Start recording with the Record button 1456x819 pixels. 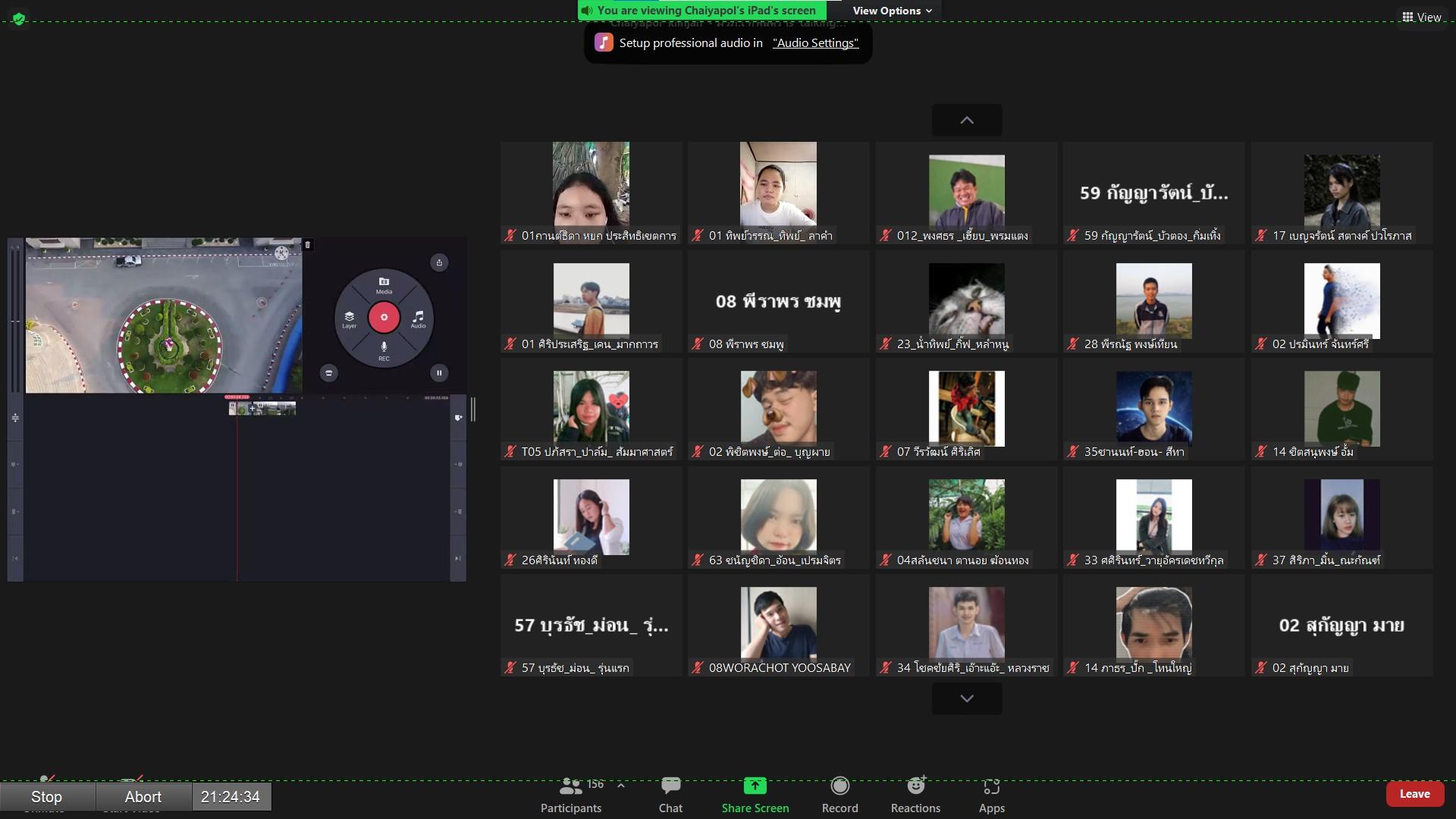[840, 795]
